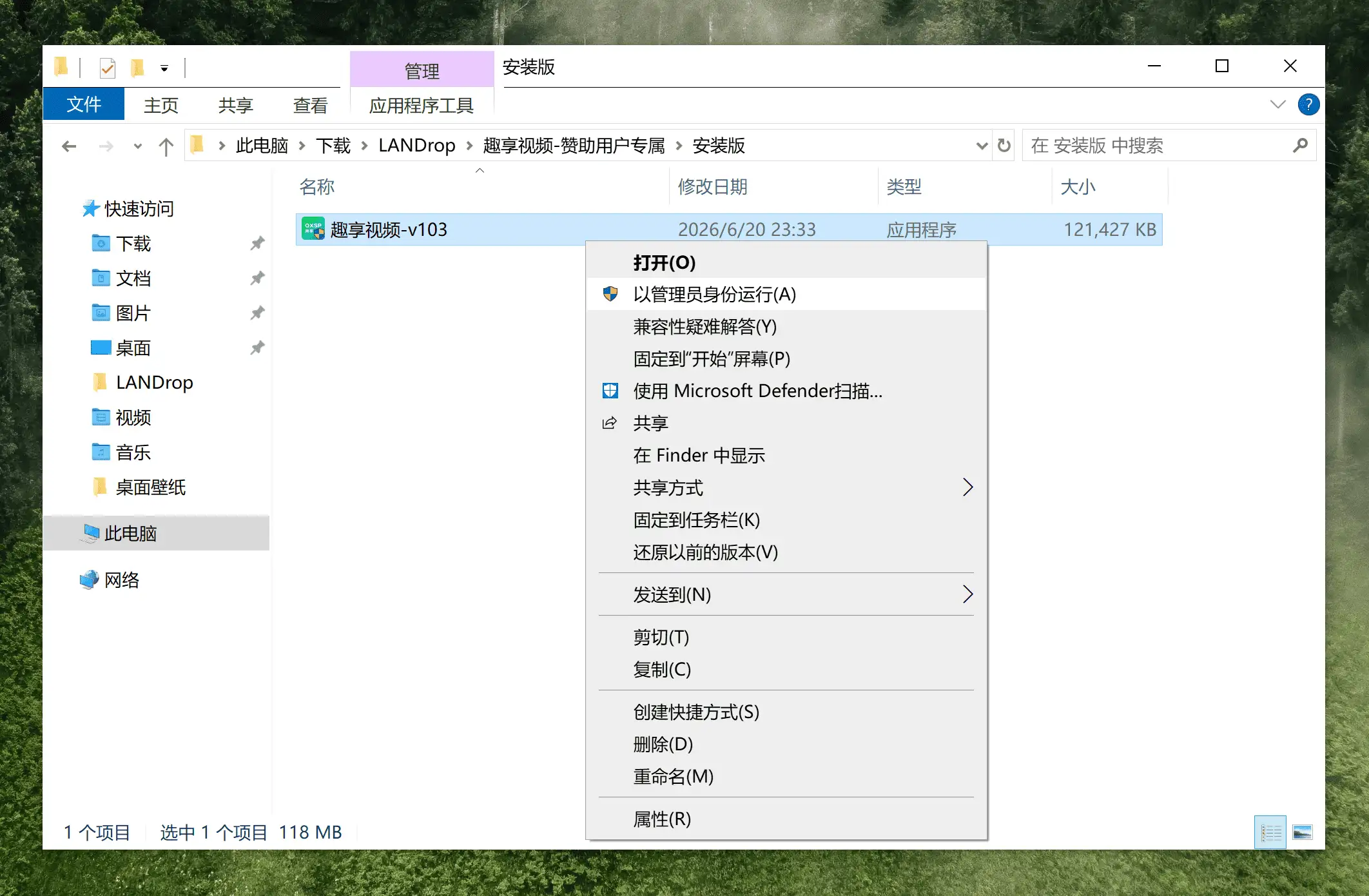Click the new folder icon in title bar

(x=137, y=68)
